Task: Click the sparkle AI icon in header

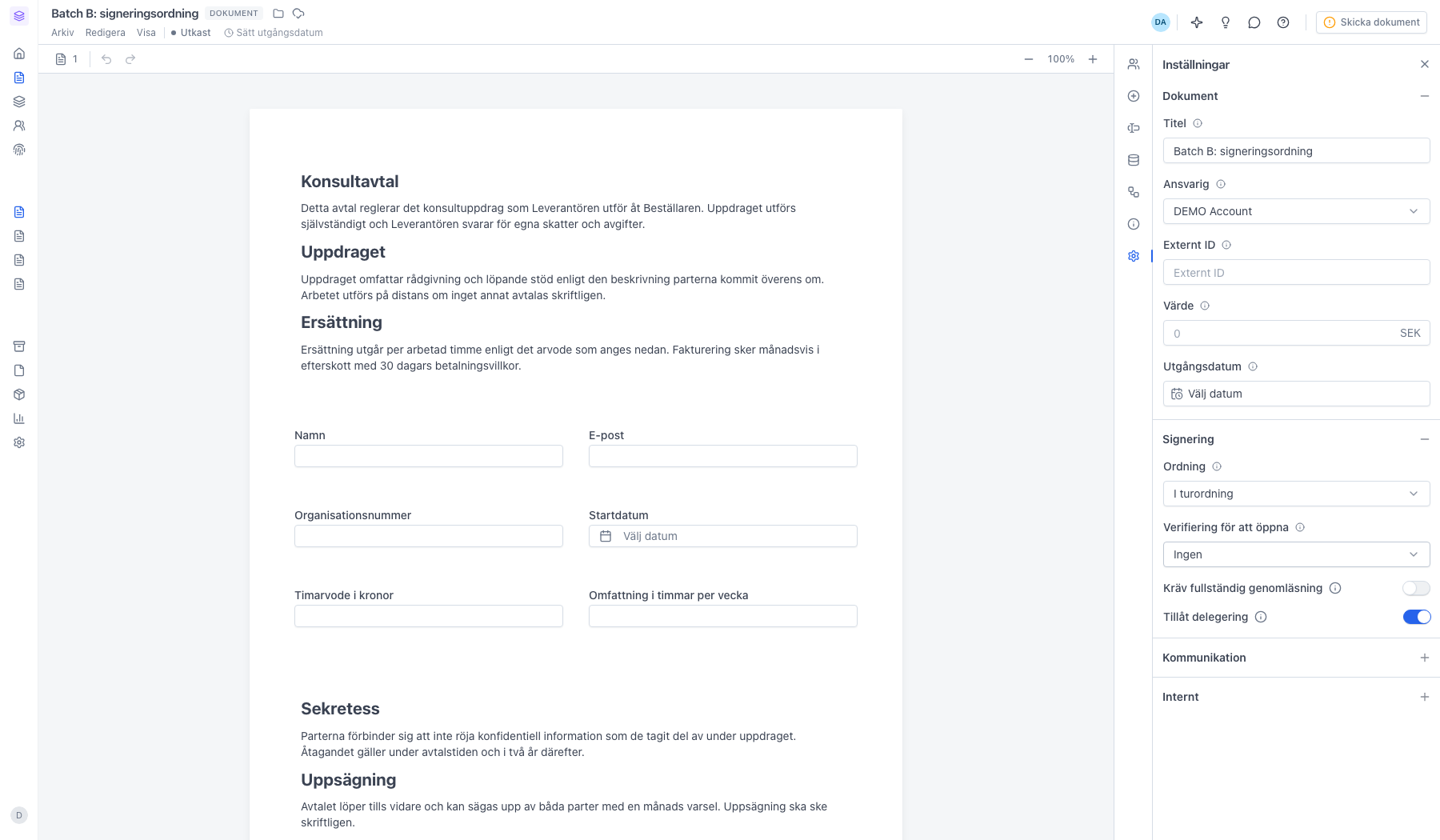Action: (x=1197, y=22)
